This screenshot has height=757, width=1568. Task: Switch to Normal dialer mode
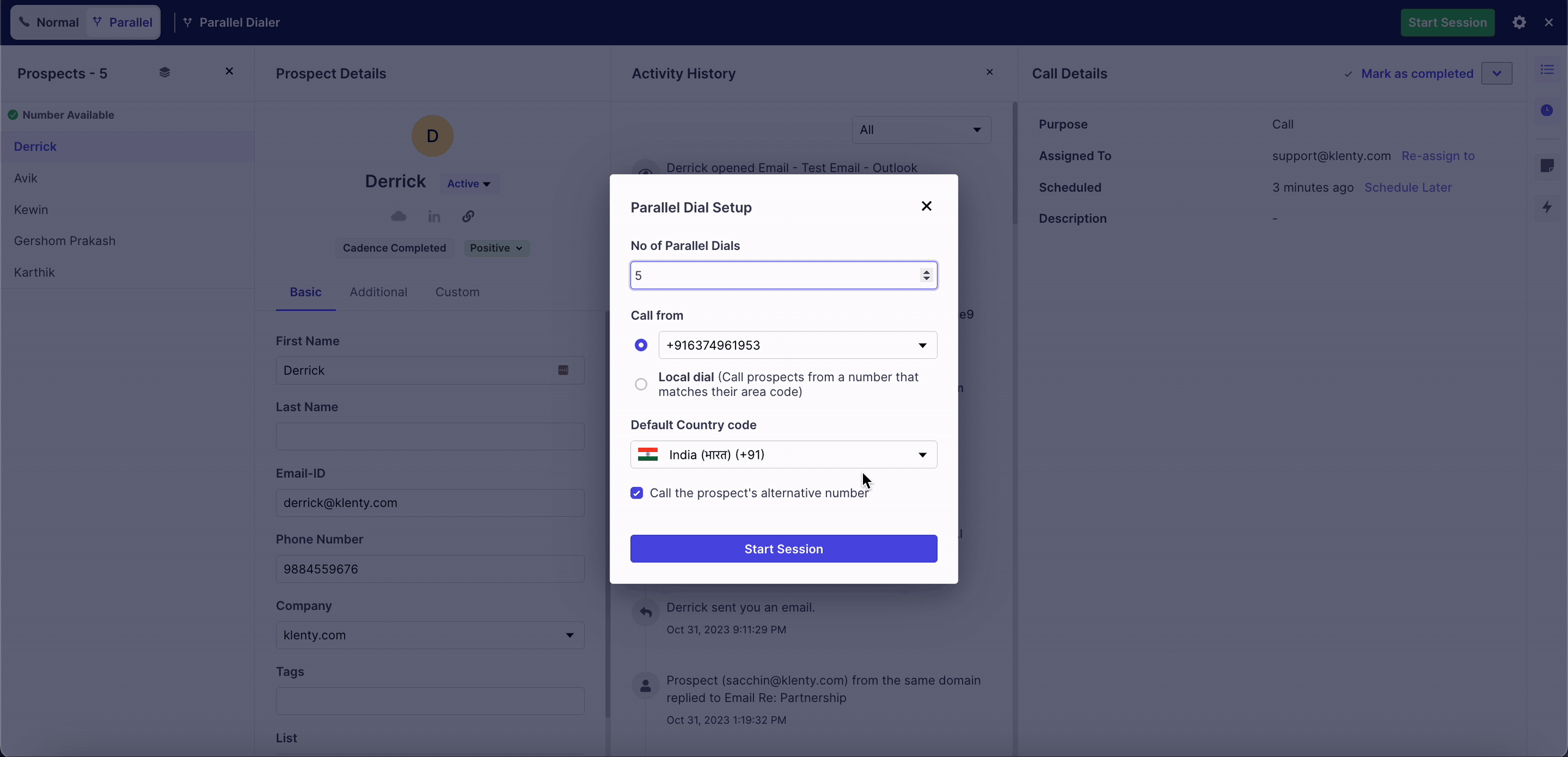pyautogui.click(x=49, y=23)
